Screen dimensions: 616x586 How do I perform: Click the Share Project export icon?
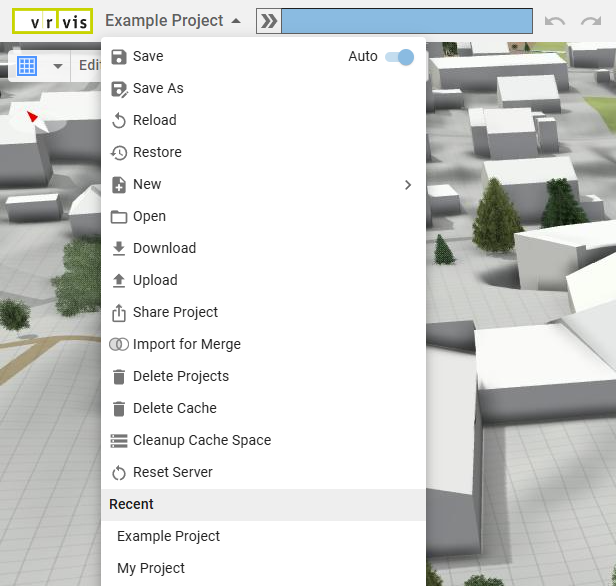tap(119, 313)
